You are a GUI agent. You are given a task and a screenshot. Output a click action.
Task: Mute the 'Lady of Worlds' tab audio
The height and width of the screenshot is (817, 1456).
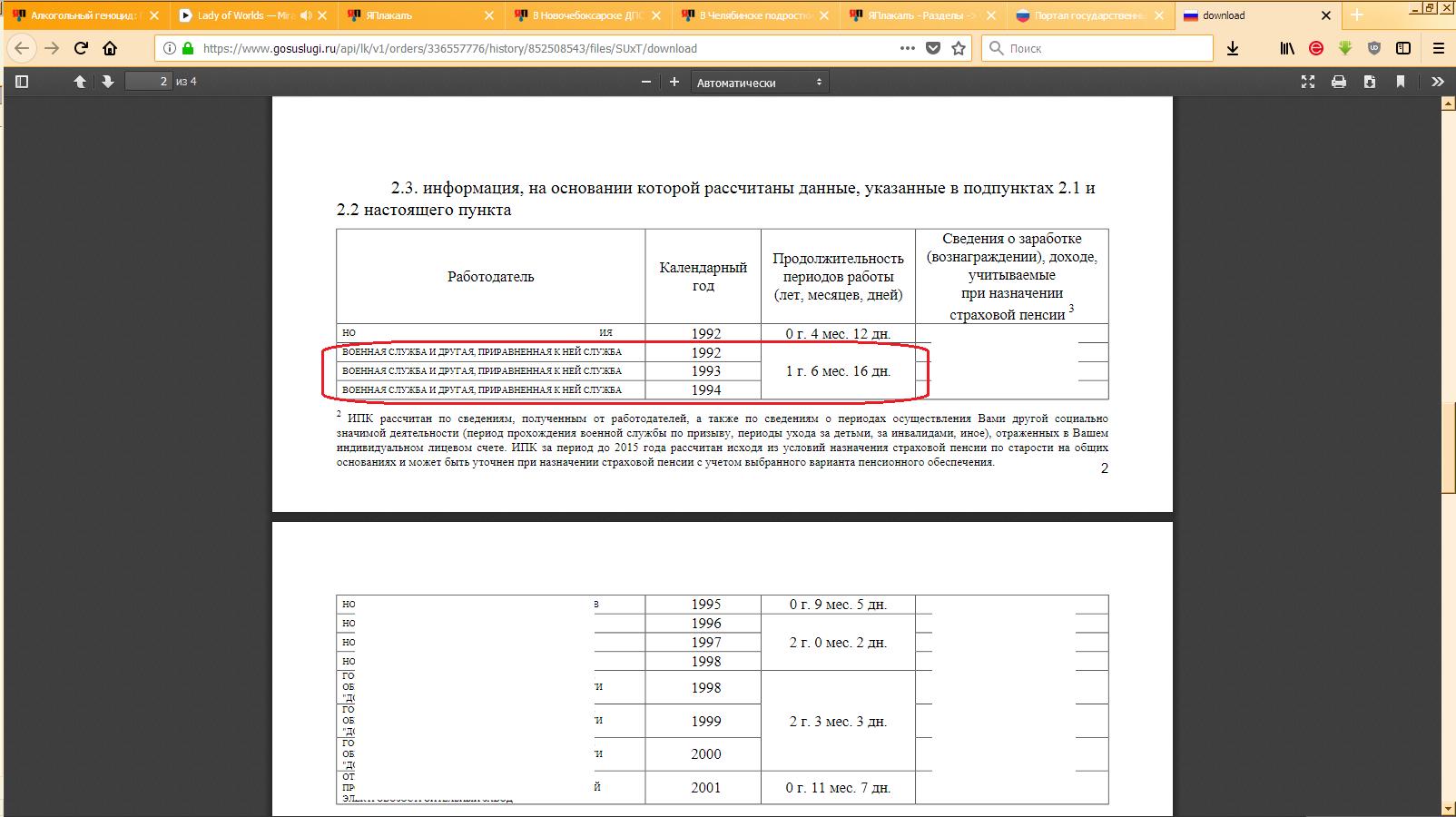tap(306, 15)
